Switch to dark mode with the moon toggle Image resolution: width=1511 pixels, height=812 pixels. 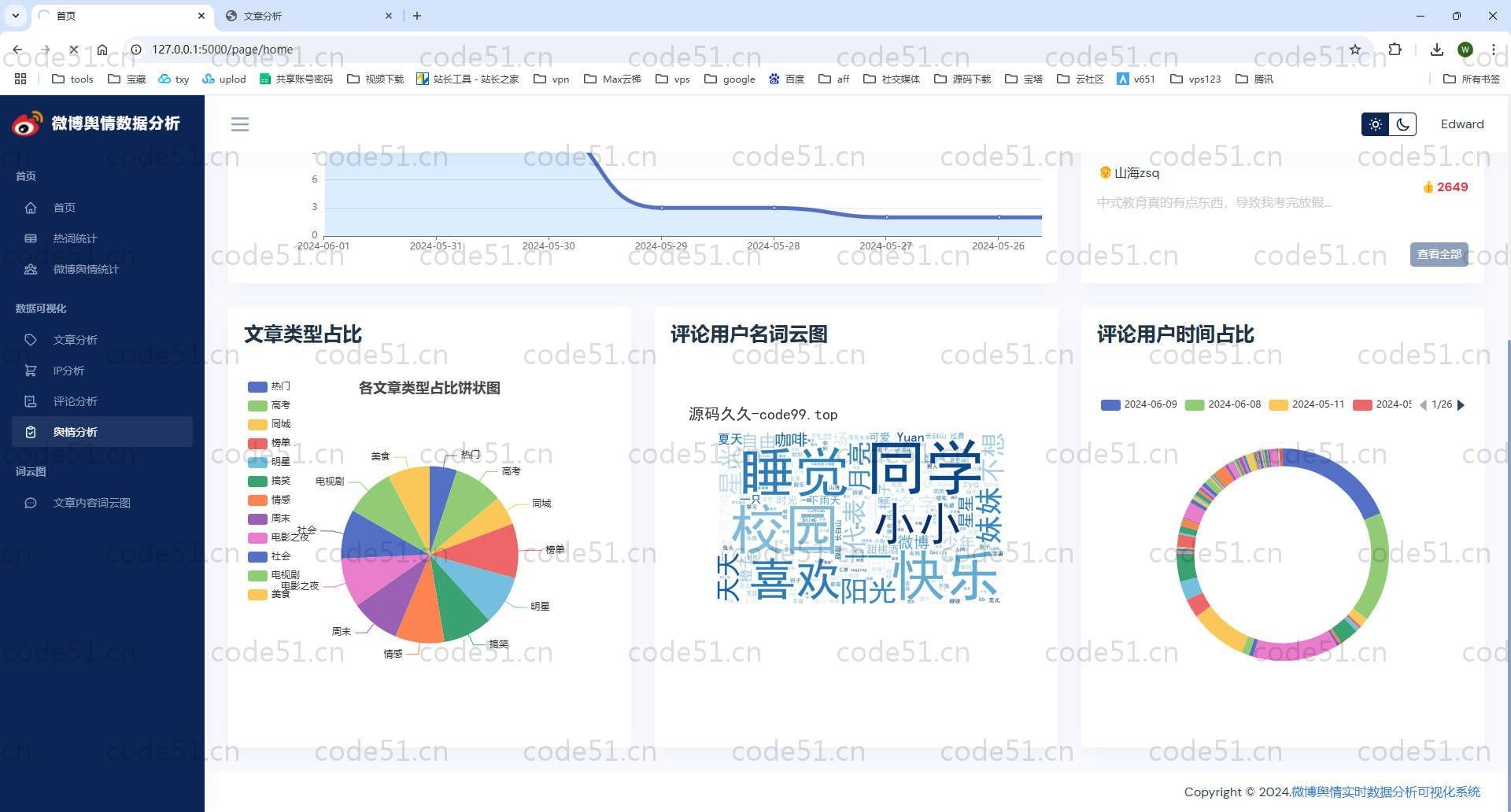pos(1402,124)
